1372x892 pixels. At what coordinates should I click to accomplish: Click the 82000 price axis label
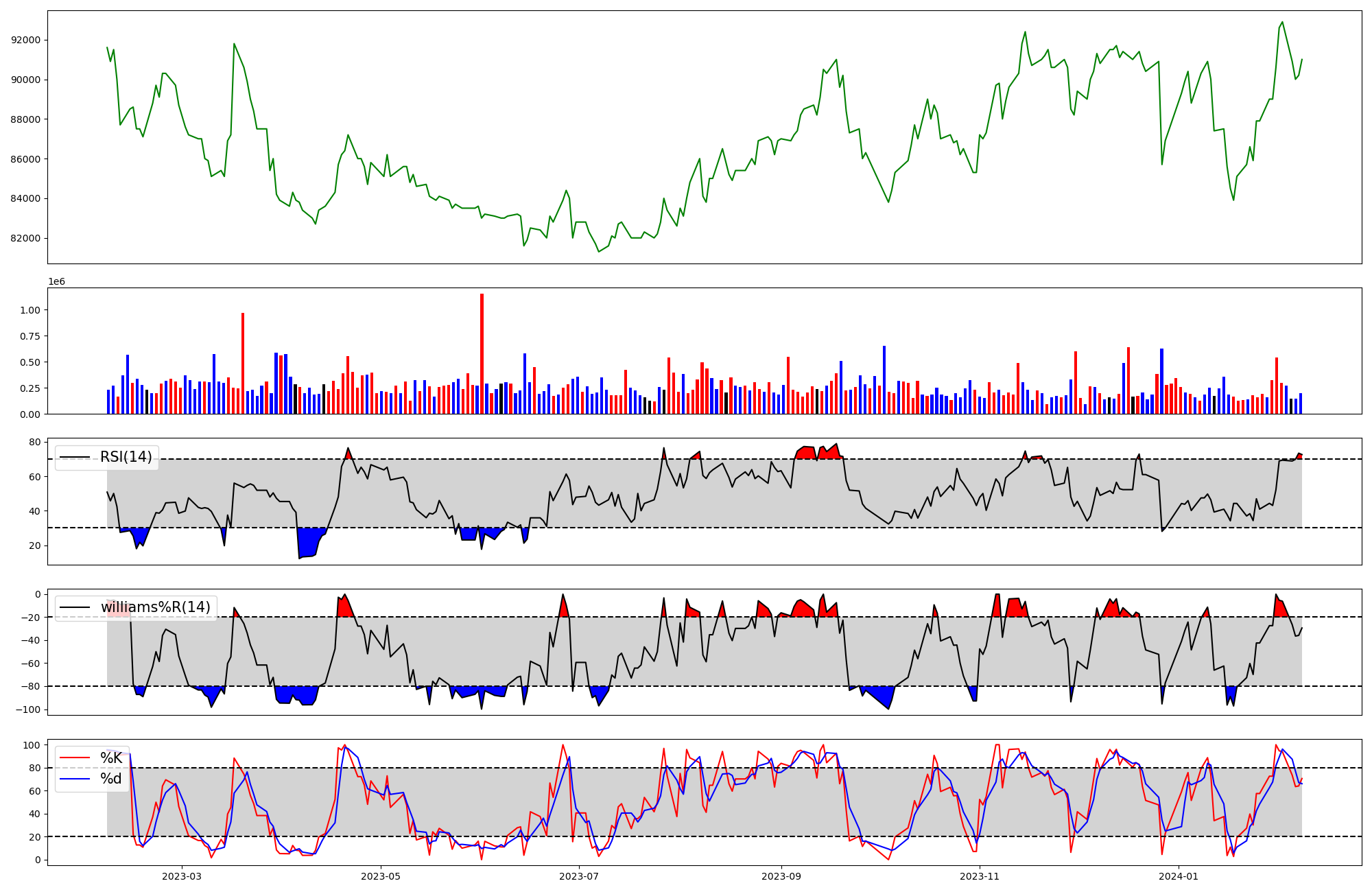26,239
